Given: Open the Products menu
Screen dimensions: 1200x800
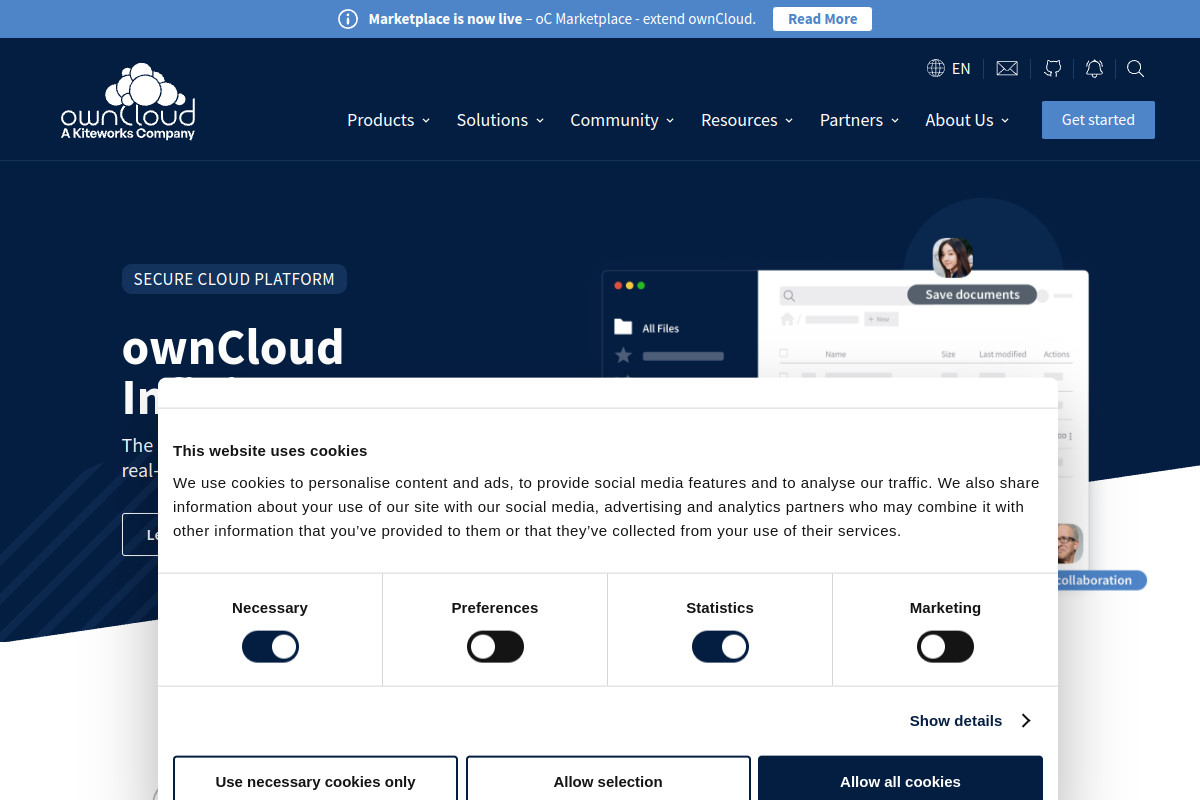Looking at the screenshot, I should pyautogui.click(x=389, y=120).
